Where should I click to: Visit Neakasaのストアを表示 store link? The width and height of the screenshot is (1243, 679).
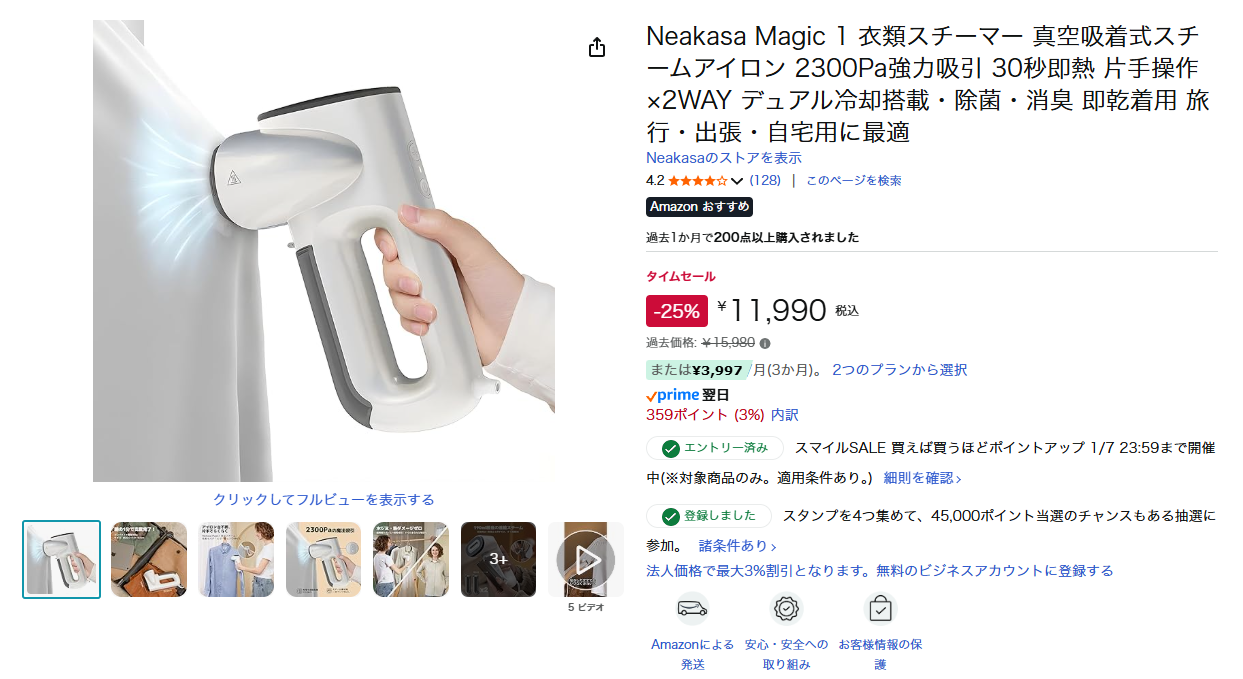click(x=724, y=158)
